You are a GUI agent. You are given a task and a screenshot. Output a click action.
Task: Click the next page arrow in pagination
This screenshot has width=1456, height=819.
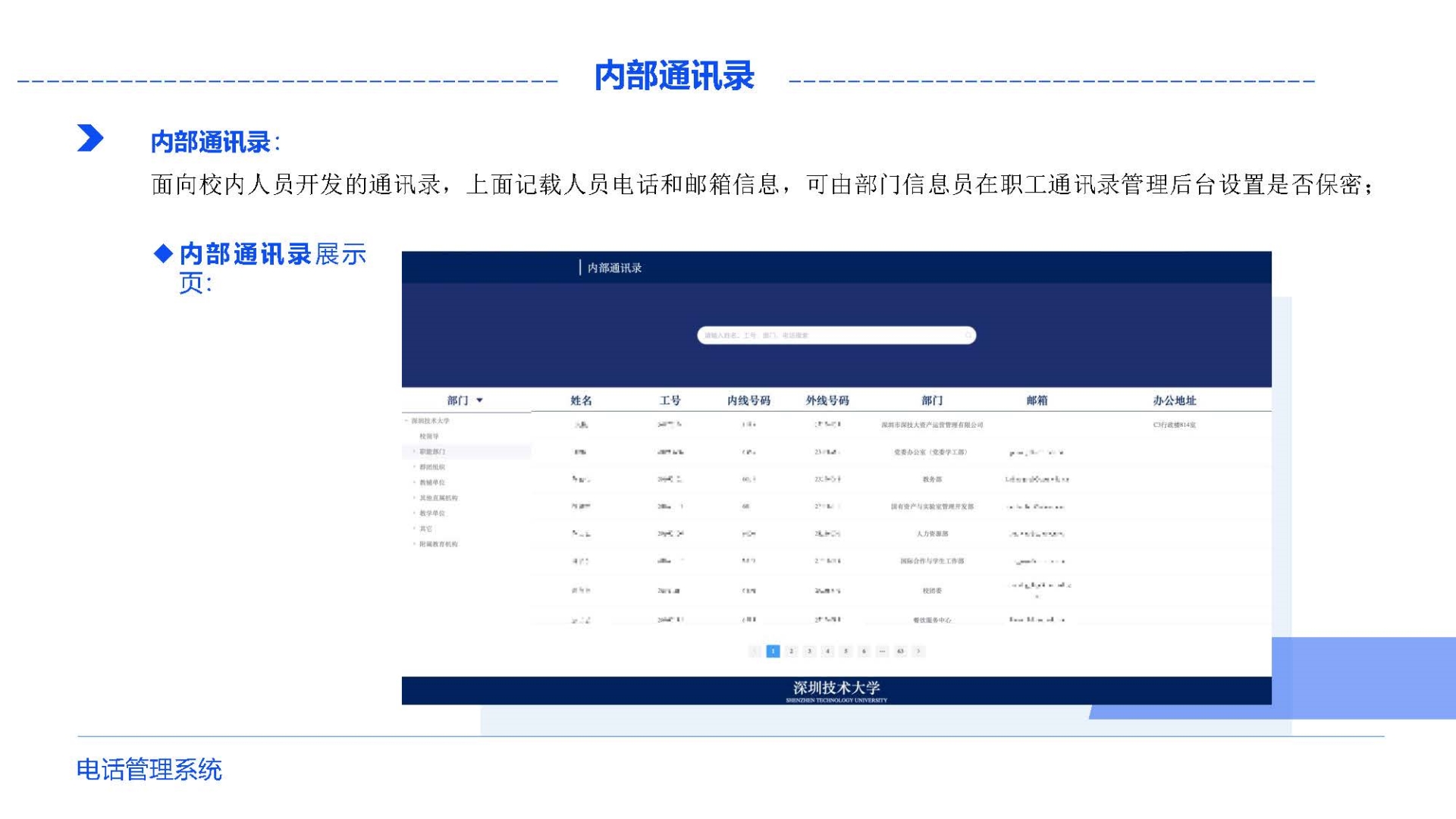[918, 651]
